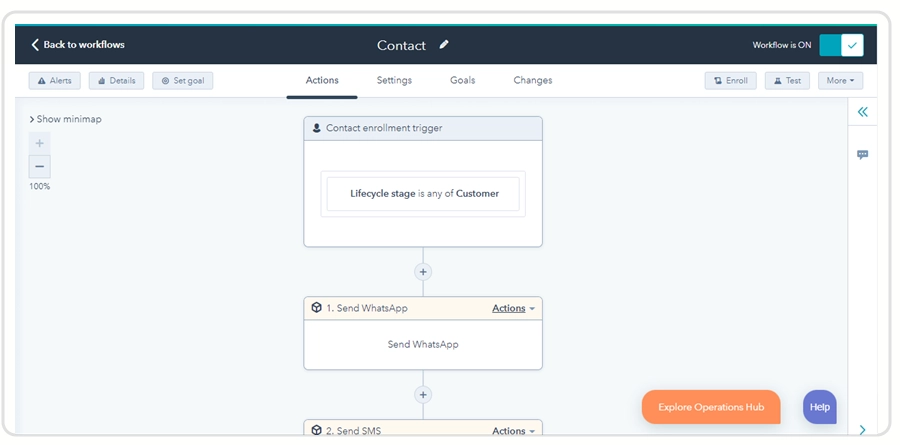Select the Send WhatsApp action body

423,345
